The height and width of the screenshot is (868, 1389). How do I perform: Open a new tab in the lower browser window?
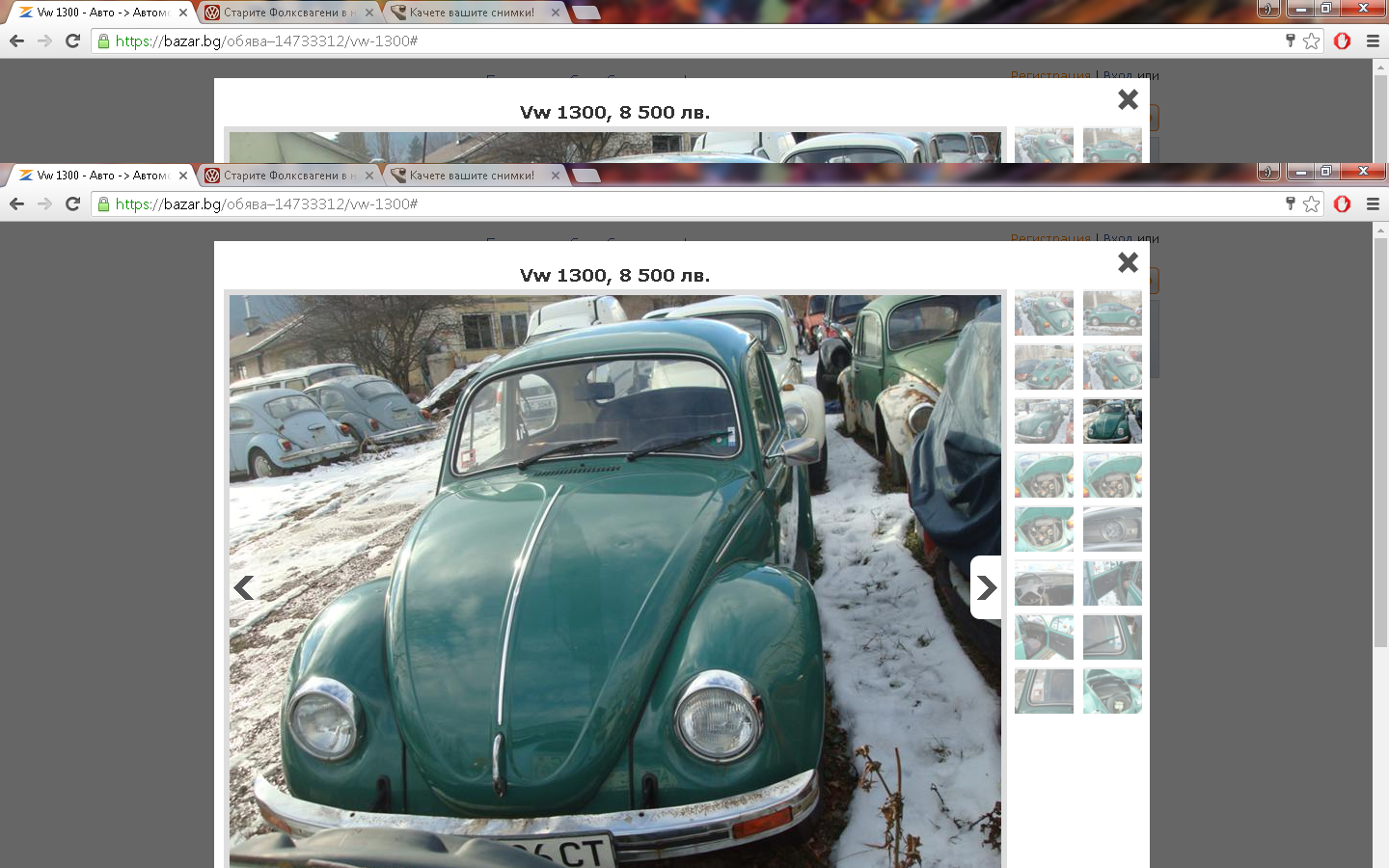[x=586, y=176]
